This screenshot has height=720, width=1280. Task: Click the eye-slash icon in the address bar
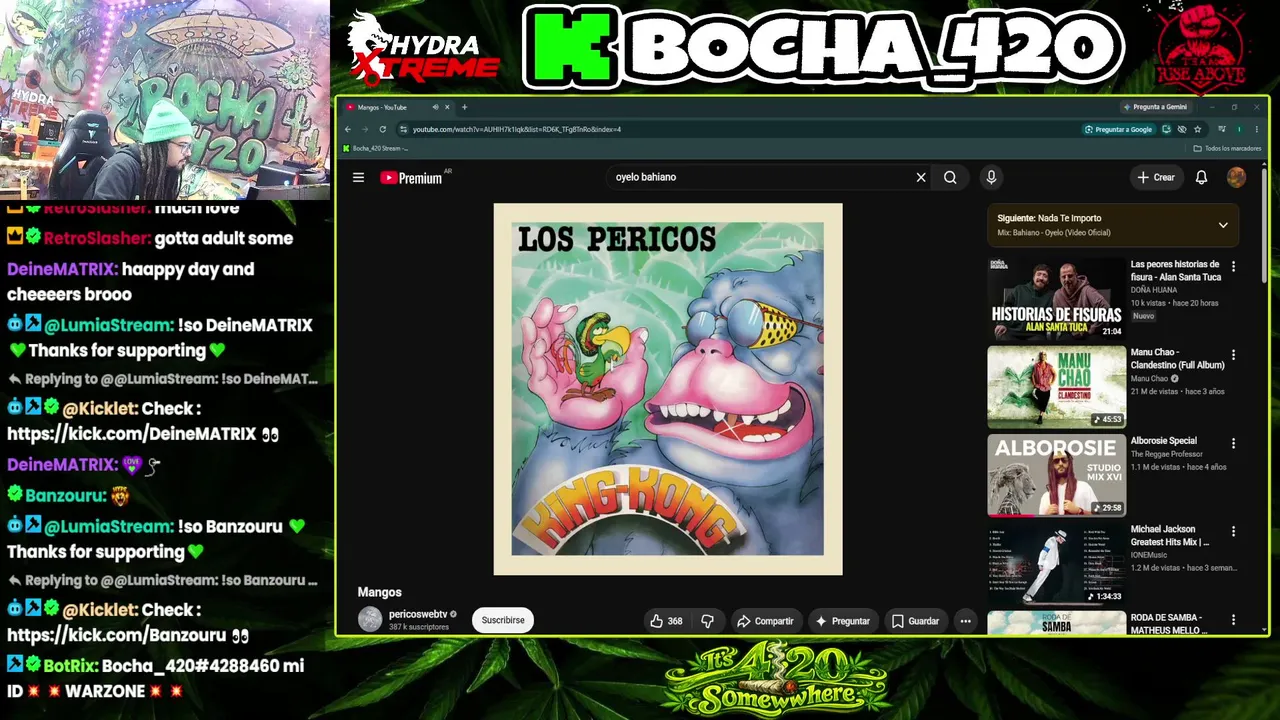click(1182, 129)
